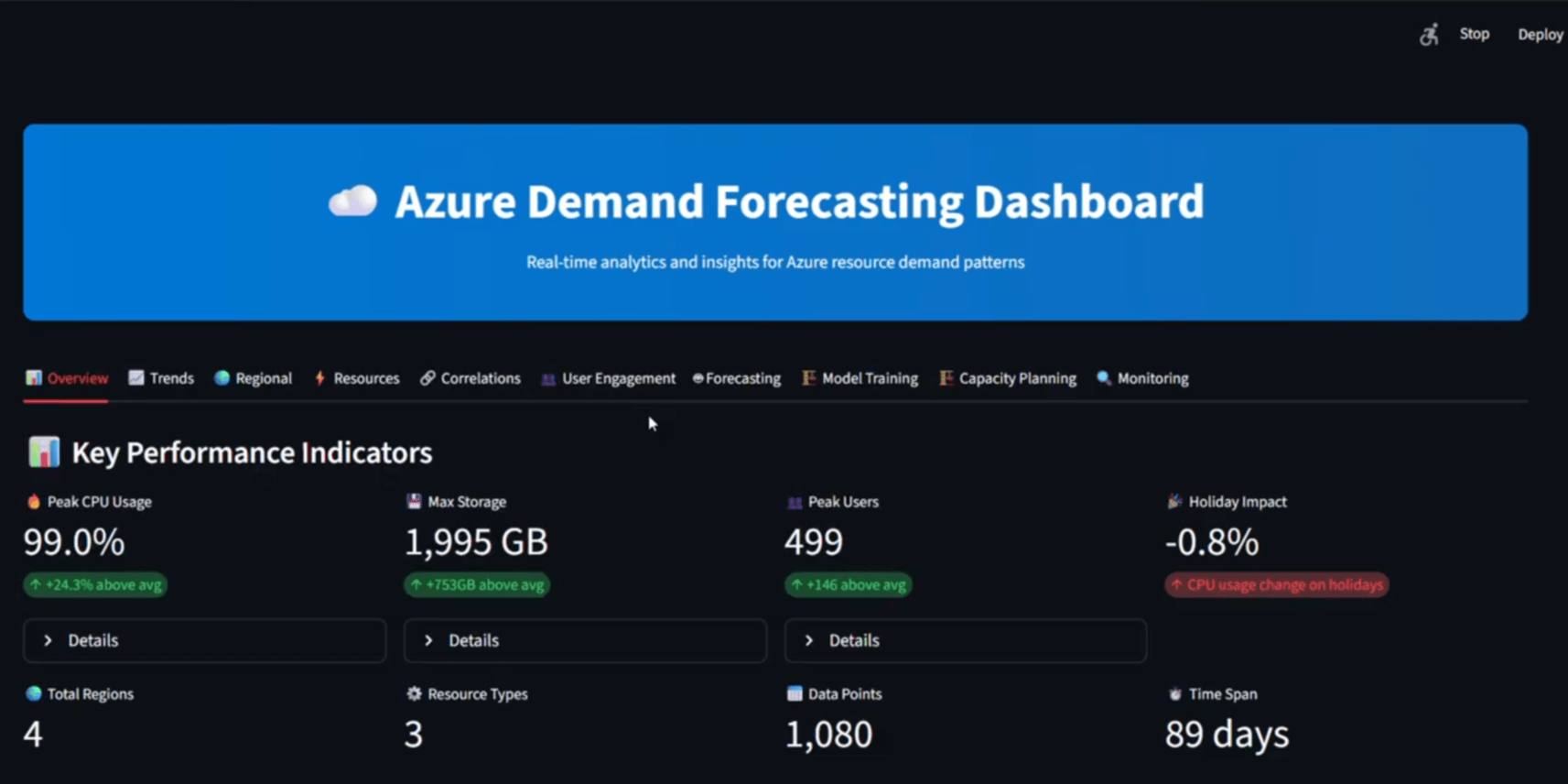Click the +24.3% above avg badge

click(x=95, y=584)
